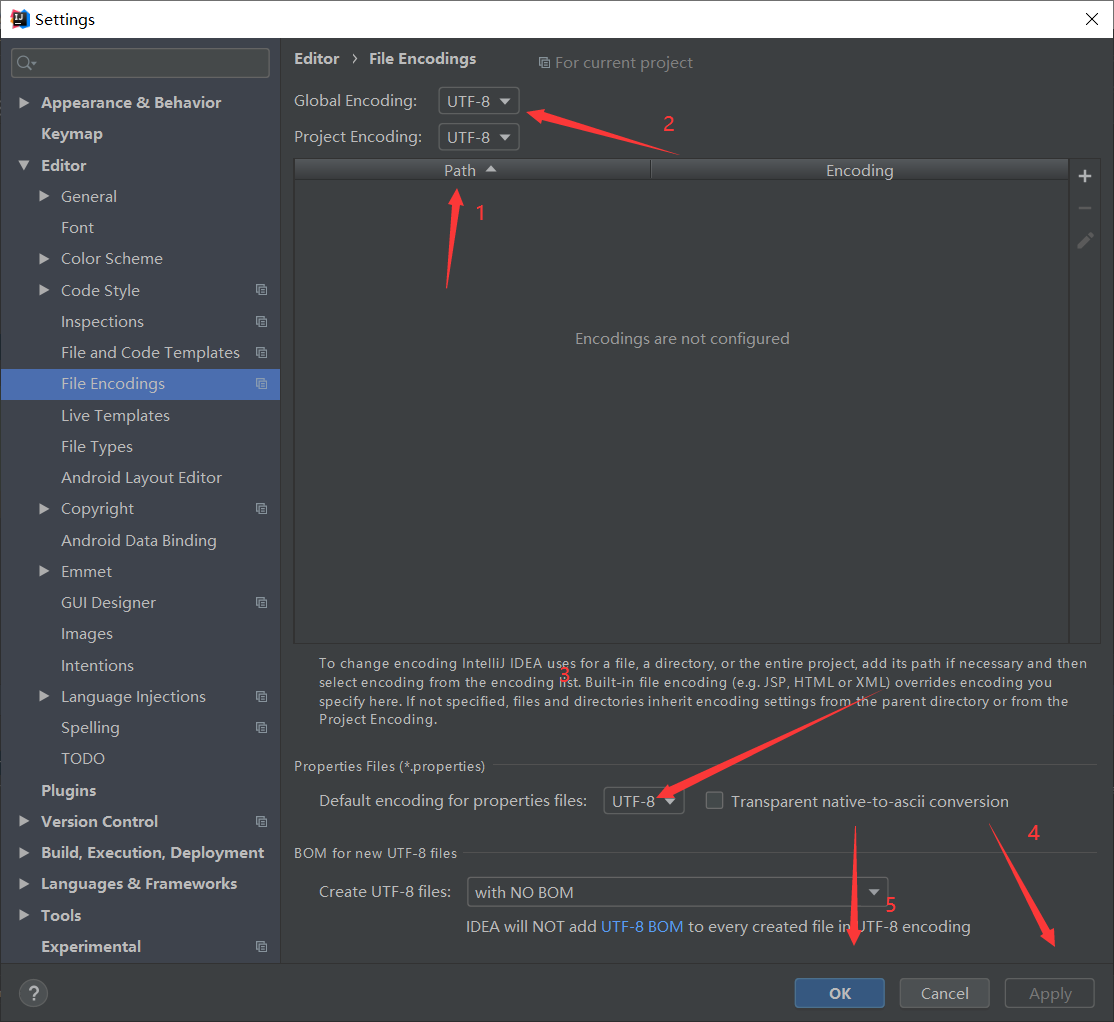Open Android Layout Editor settings
1114x1022 pixels.
pos(141,478)
